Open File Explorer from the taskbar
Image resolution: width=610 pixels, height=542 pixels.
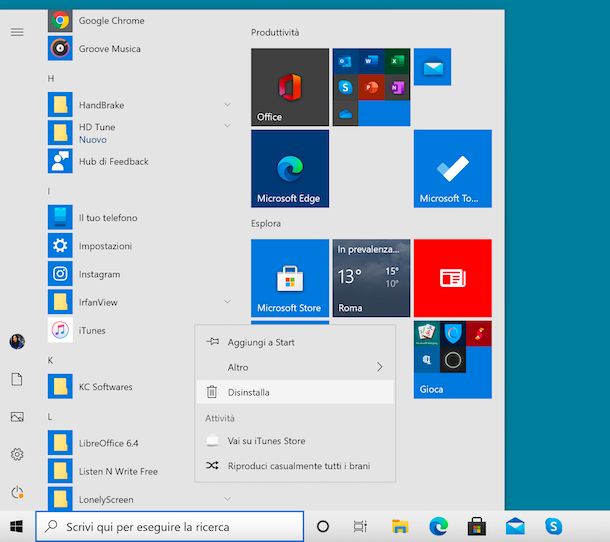click(400, 526)
